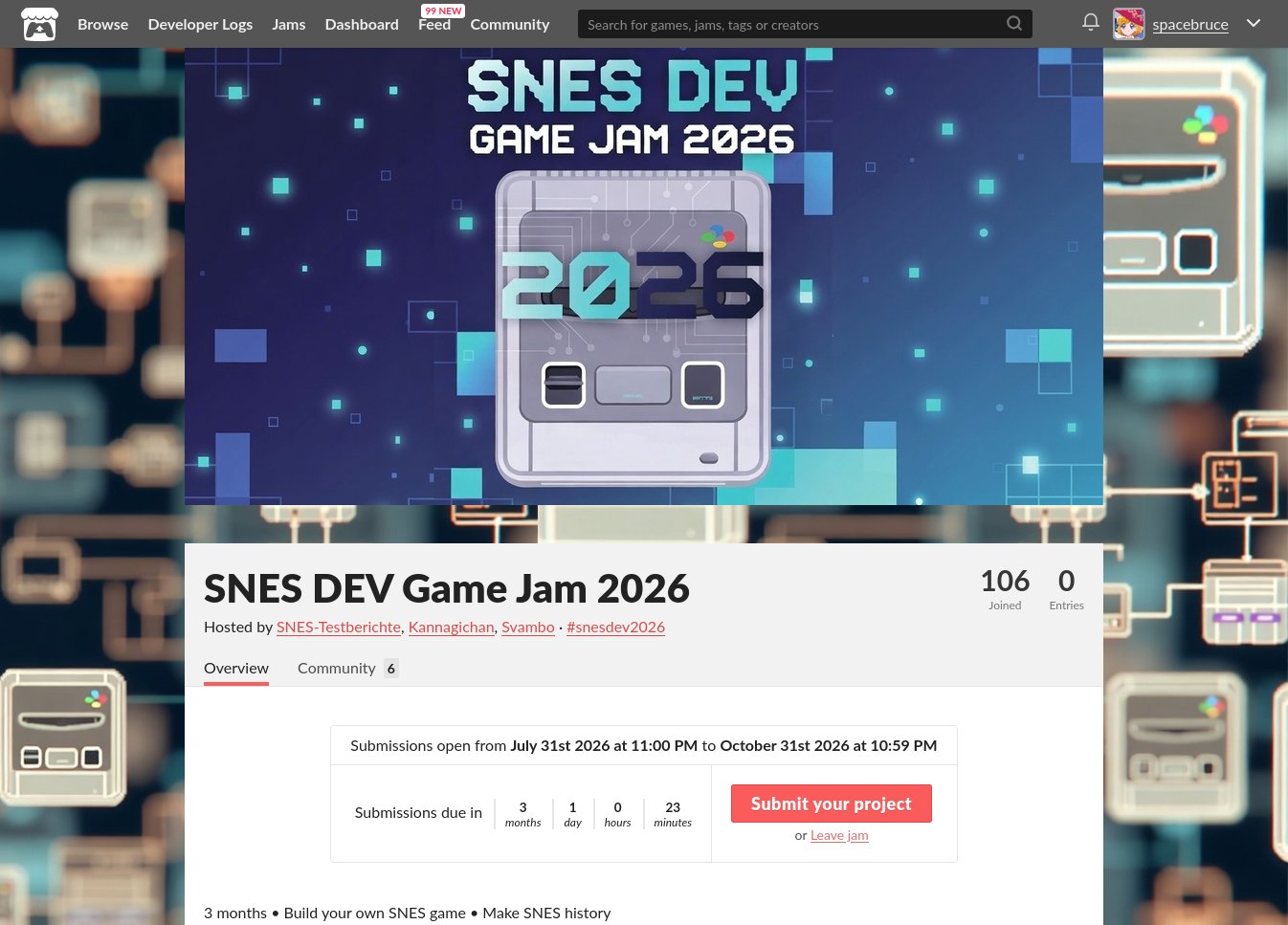This screenshot has width=1288, height=925.
Task: Open the Jams page
Action: 289,24
